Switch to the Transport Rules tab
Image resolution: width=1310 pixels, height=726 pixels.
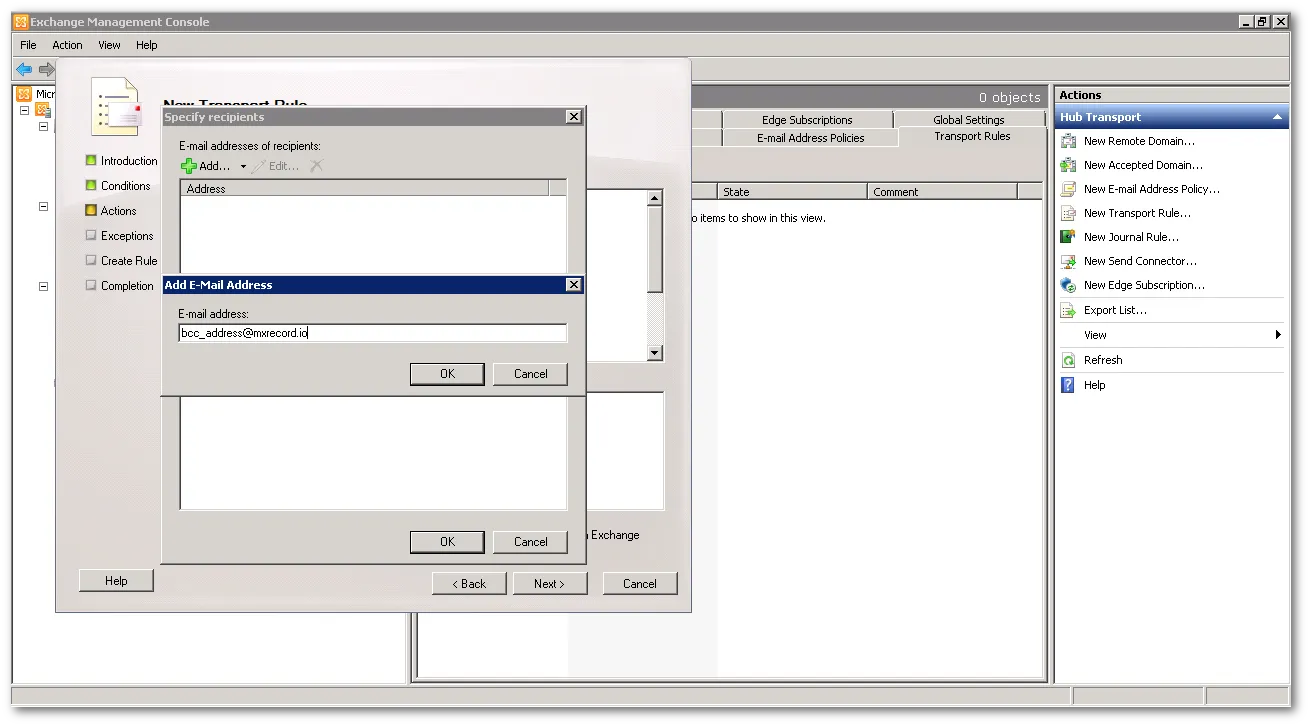tap(970, 137)
